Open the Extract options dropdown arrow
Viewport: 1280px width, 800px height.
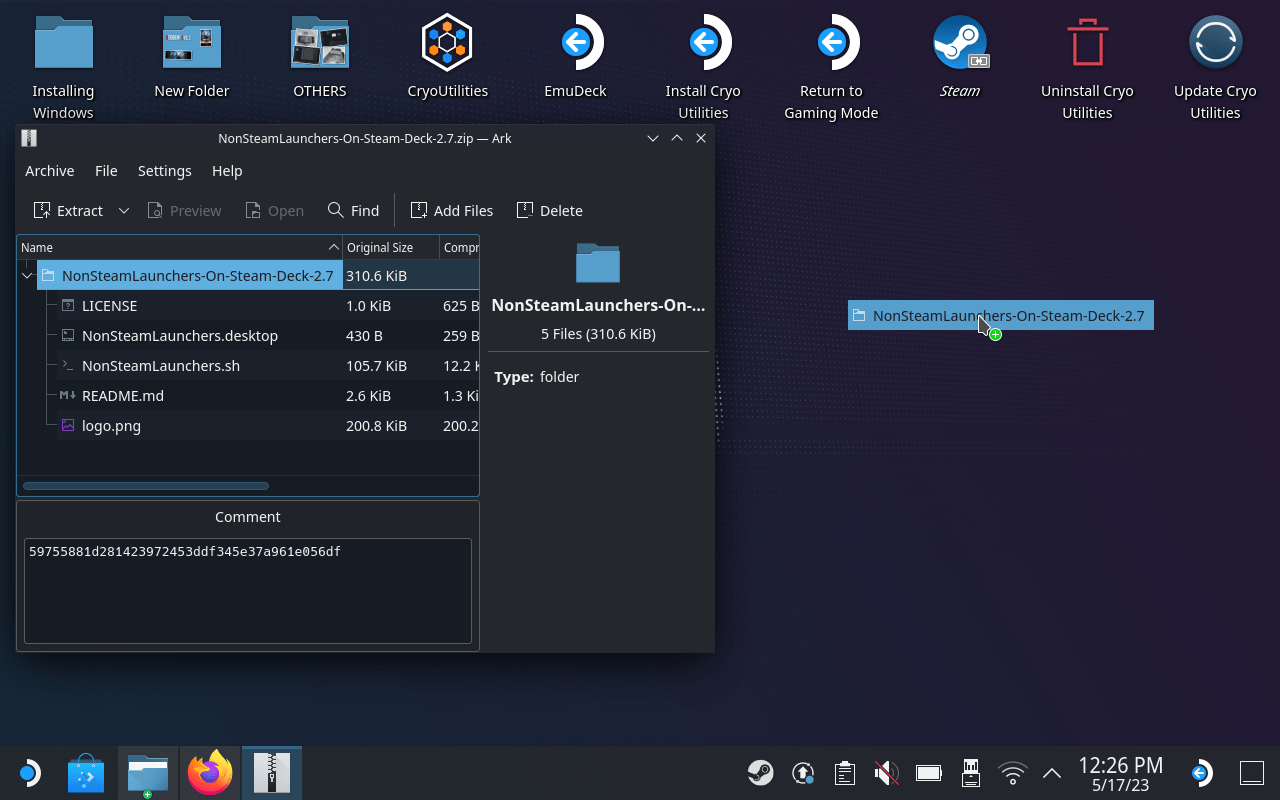123,210
